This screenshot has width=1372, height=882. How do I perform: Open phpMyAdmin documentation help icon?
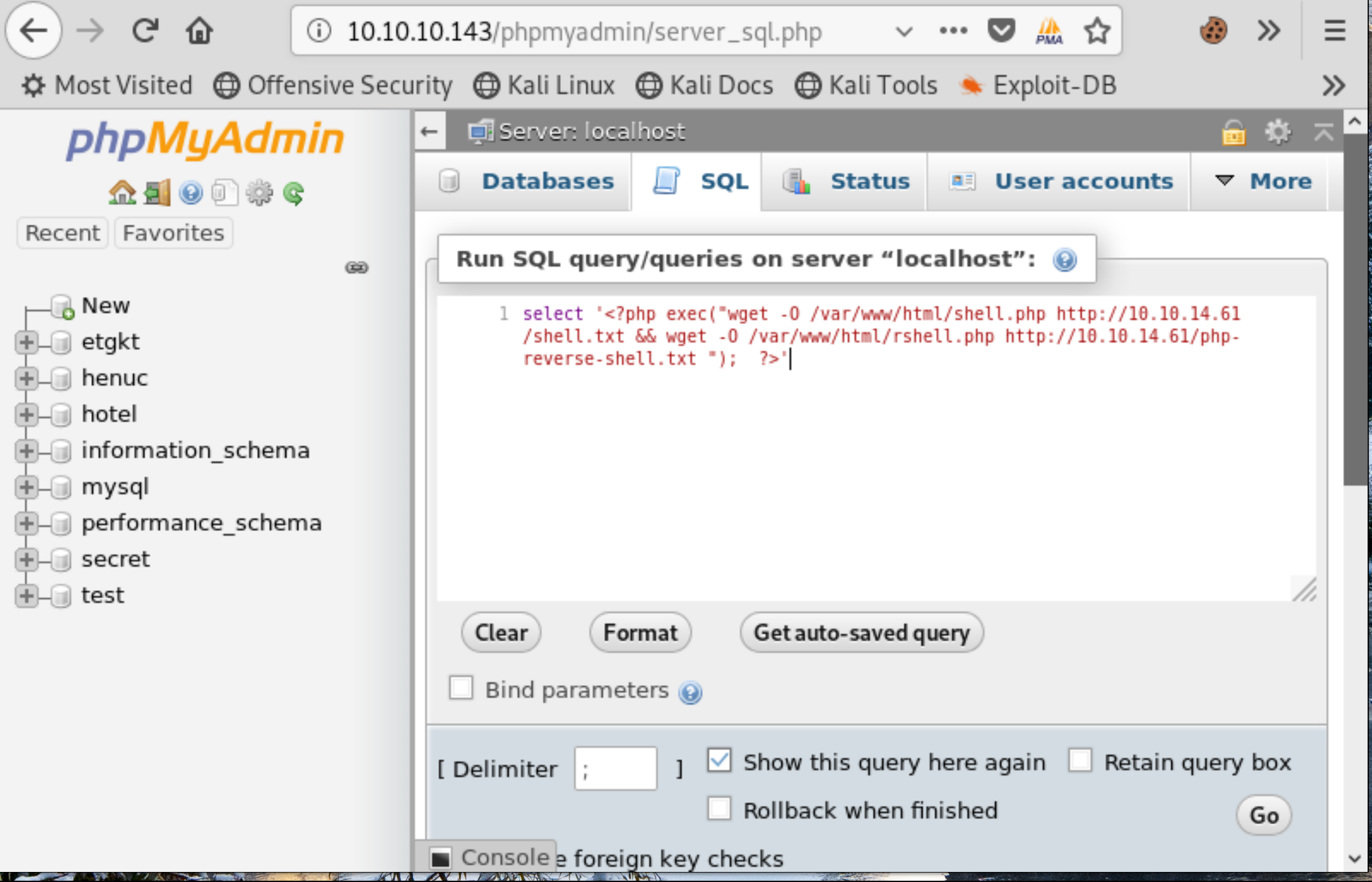coord(191,193)
